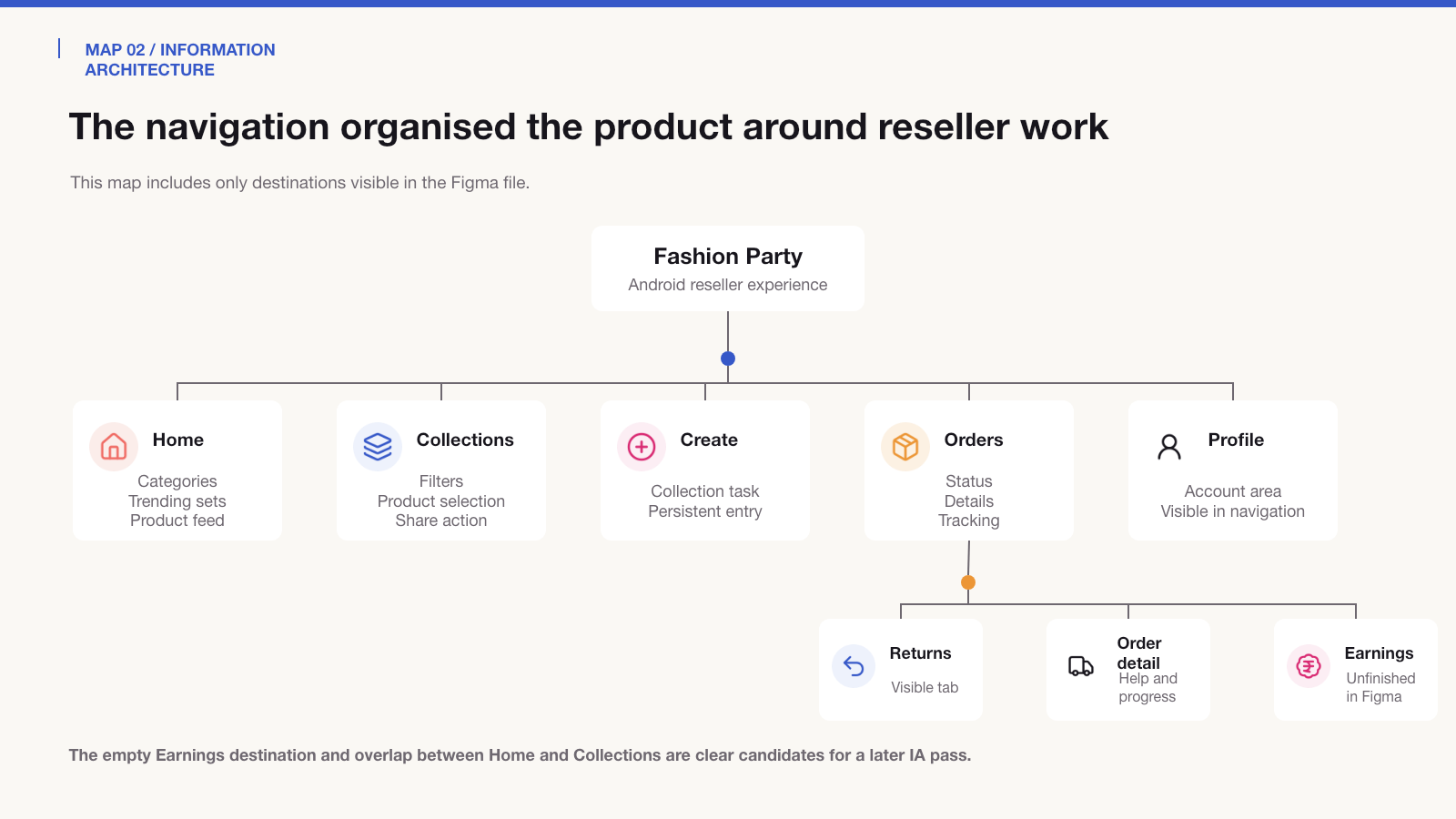Select the Fashion Party root node title
This screenshot has height=819, width=1456.
pyautogui.click(x=728, y=257)
